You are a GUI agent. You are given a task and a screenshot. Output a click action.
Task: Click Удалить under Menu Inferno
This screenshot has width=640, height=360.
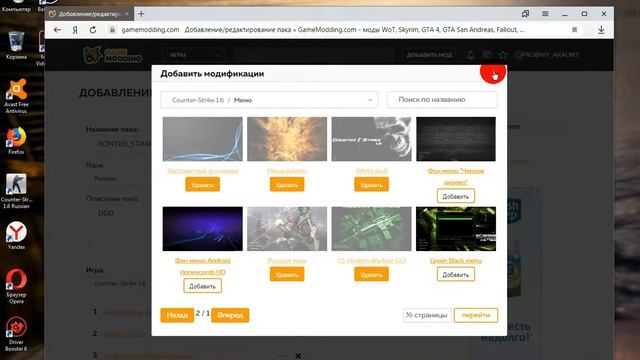[x=287, y=185]
